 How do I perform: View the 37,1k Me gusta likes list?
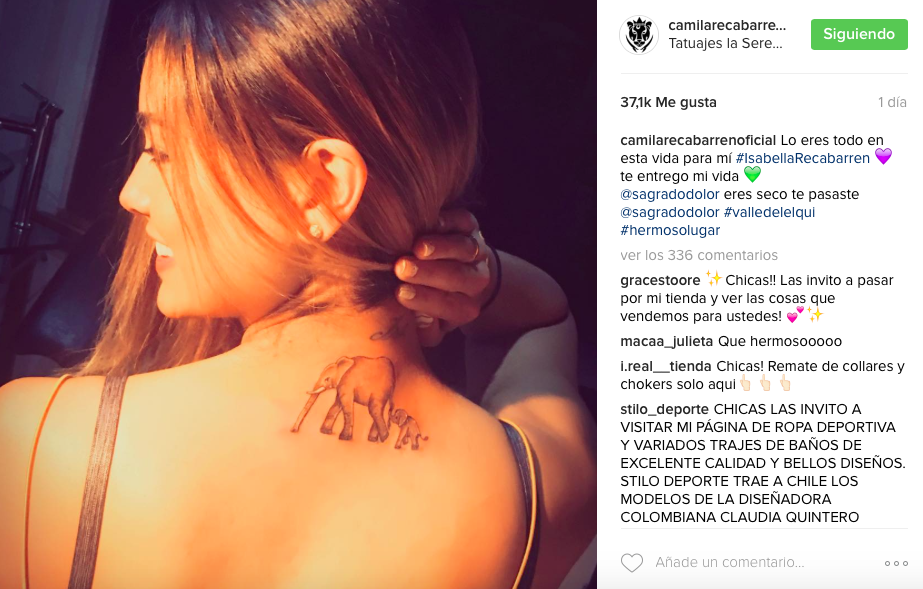click(x=668, y=102)
